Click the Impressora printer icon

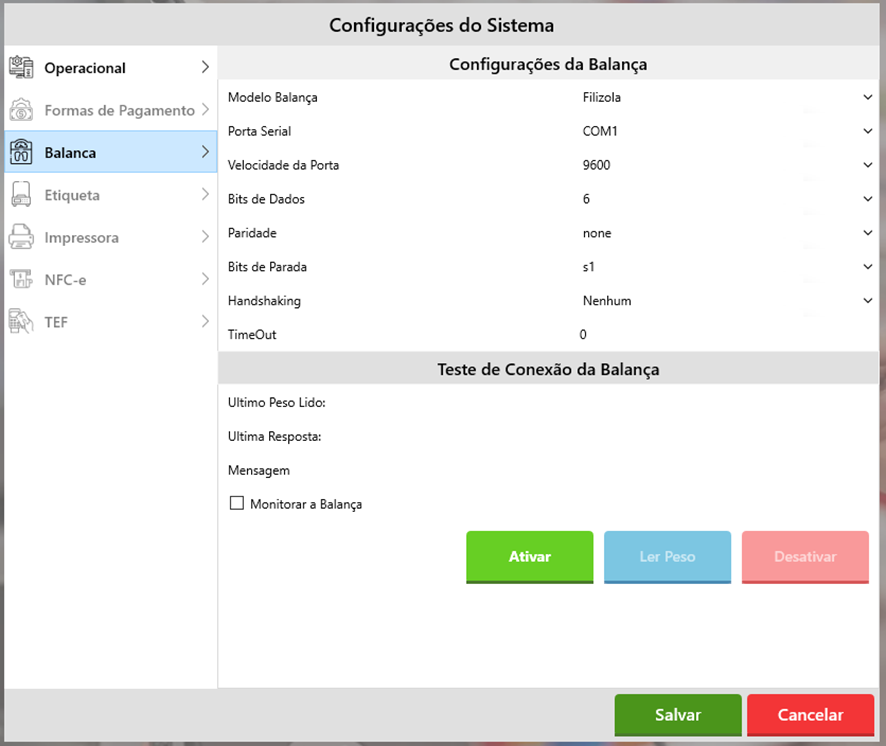point(21,237)
